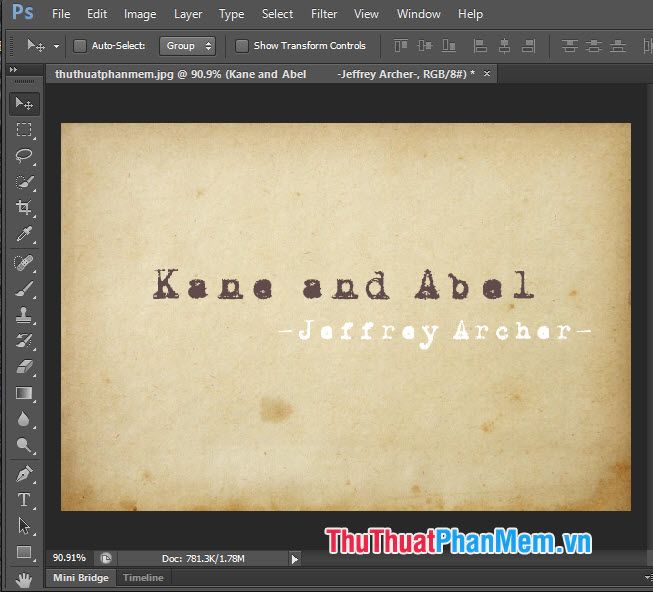Select the Move tool in toolbox
Screen dimensions: 653x592
[24, 104]
